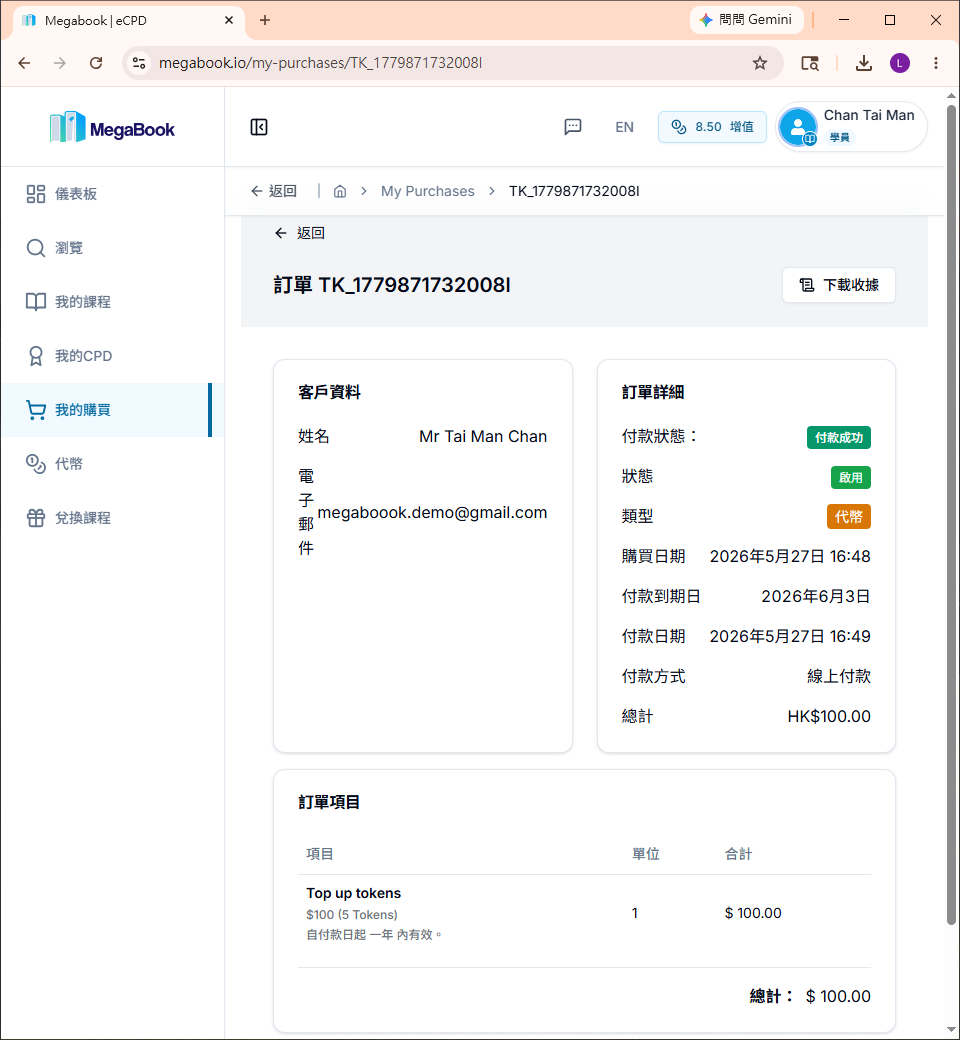The image size is (960, 1040).
Task: Click site information icon in address bar
Action: (139, 63)
